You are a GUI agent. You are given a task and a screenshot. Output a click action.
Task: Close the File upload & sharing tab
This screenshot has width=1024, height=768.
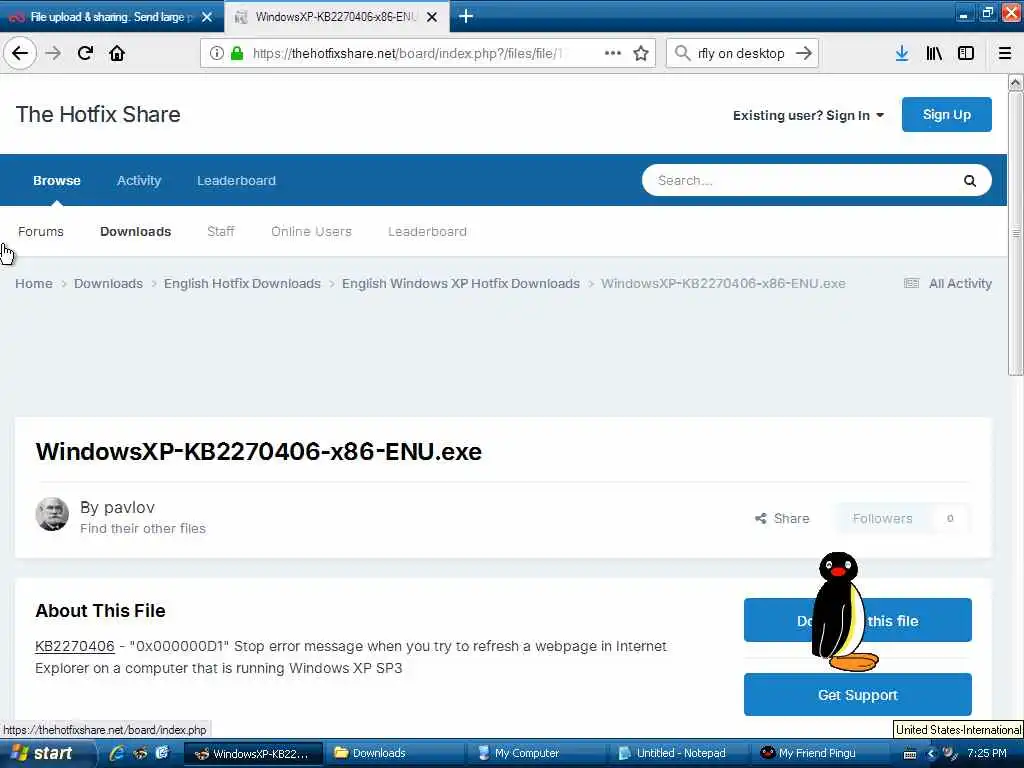tap(207, 17)
